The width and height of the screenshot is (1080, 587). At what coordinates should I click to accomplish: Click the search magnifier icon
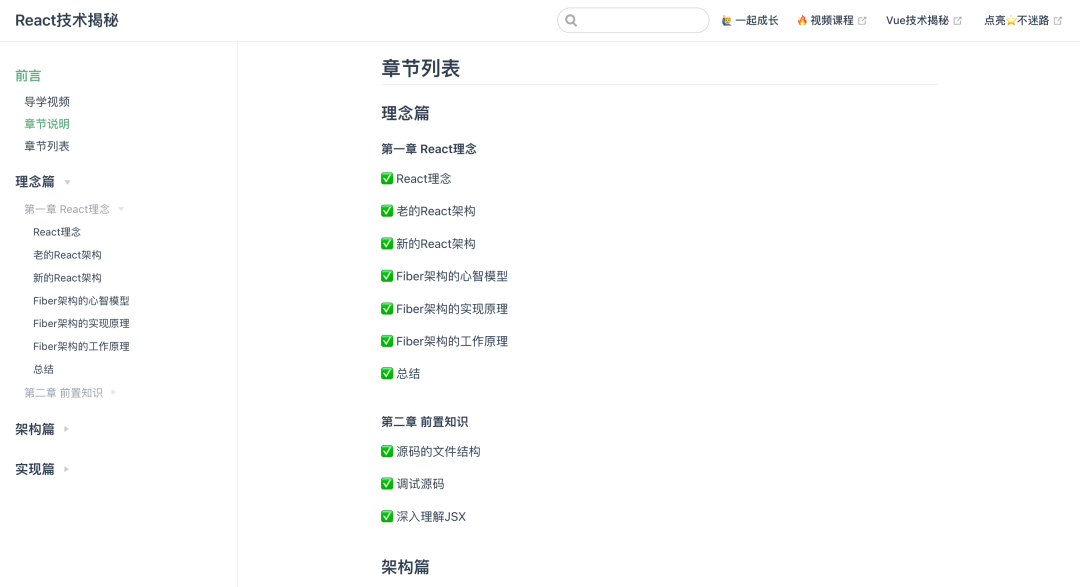571,21
